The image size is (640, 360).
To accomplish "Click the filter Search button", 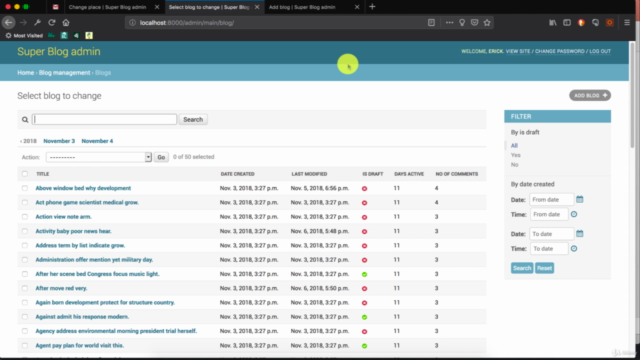I will (522, 268).
